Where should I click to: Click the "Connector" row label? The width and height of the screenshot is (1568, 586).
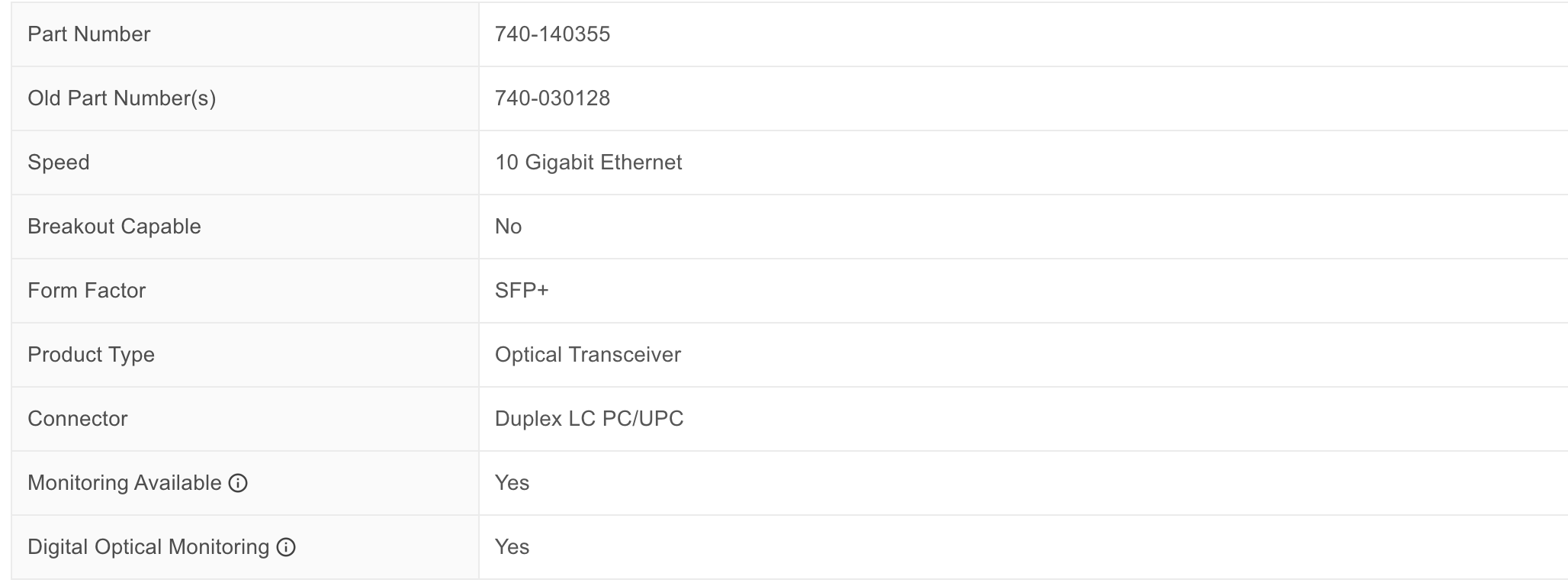tap(77, 419)
